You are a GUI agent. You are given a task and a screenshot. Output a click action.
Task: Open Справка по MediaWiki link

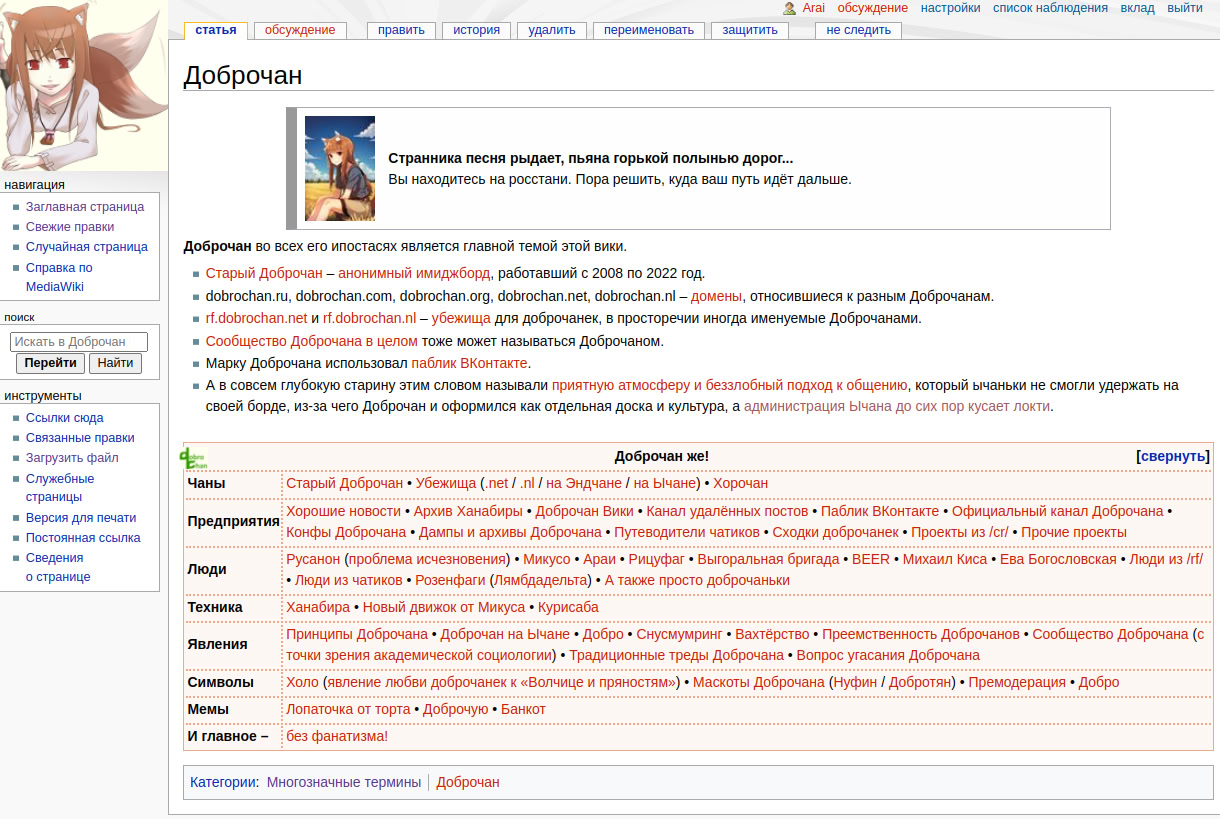tap(59, 277)
